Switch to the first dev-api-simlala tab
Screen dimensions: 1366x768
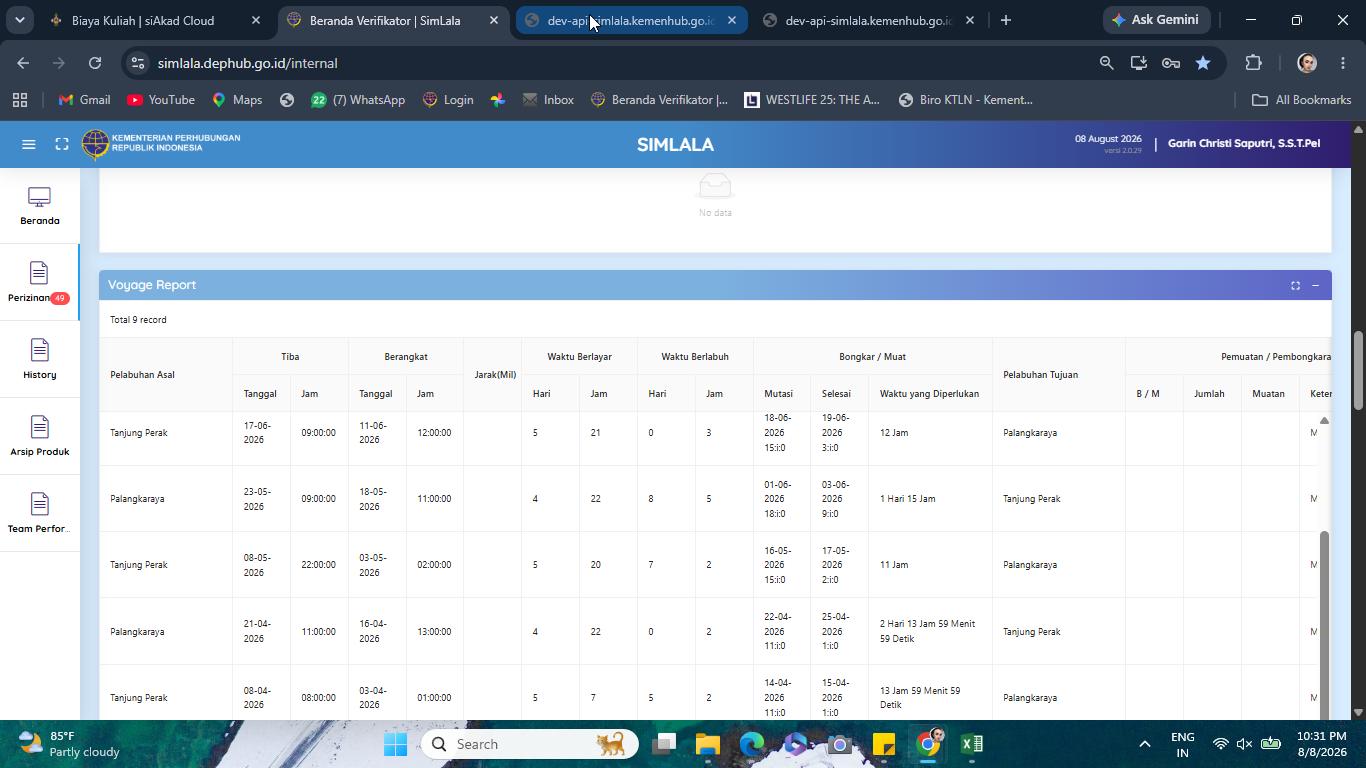pyautogui.click(x=631, y=20)
